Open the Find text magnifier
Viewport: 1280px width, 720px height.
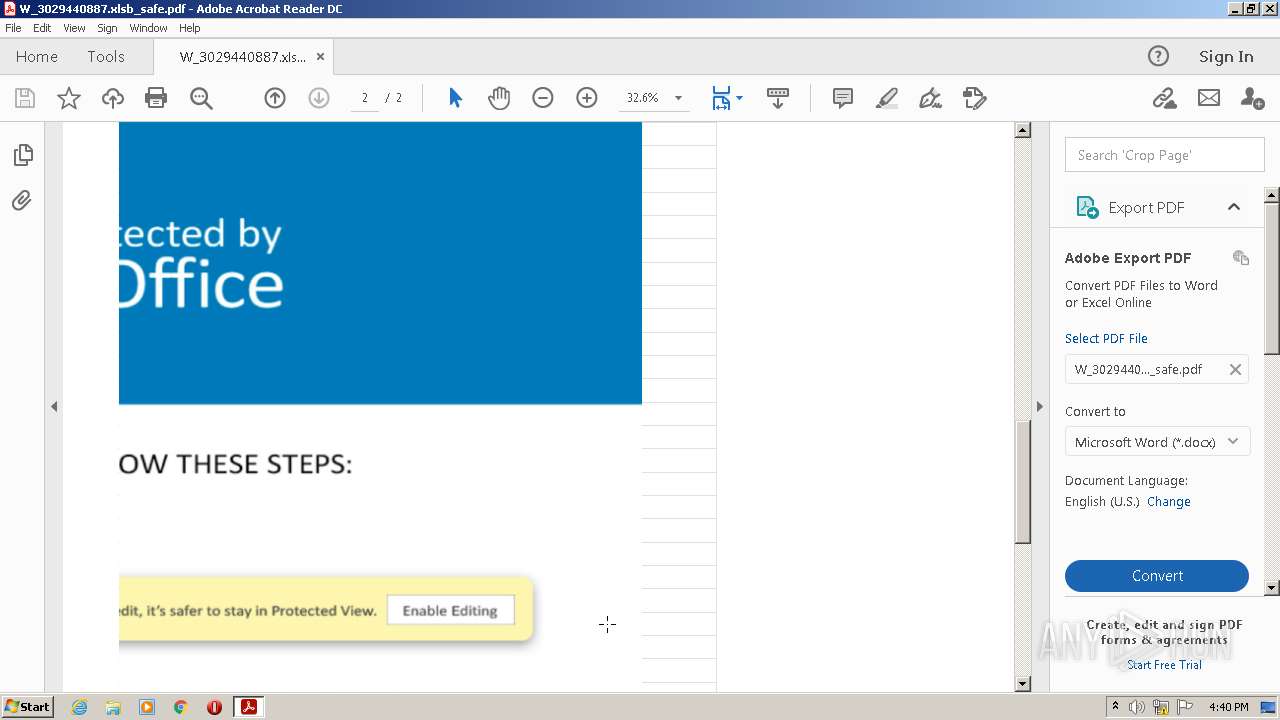click(x=201, y=98)
